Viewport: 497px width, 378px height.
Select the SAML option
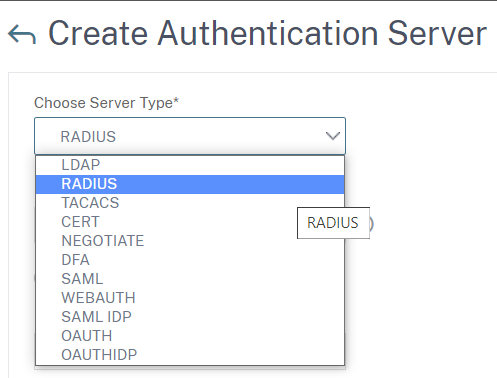click(190, 279)
